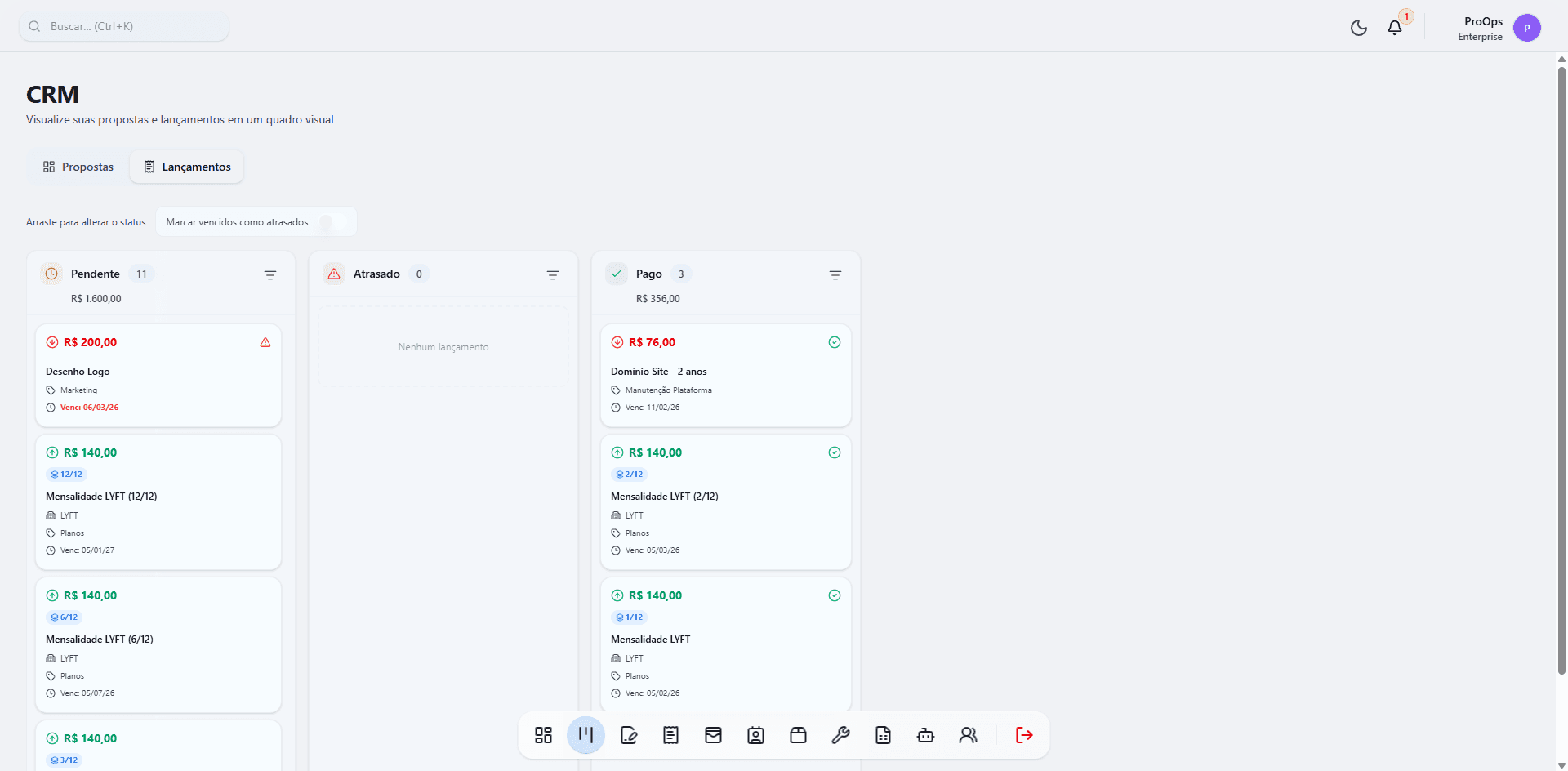Toggle dark mode with the moon icon
The height and width of the screenshot is (771, 1568).
point(1359,27)
